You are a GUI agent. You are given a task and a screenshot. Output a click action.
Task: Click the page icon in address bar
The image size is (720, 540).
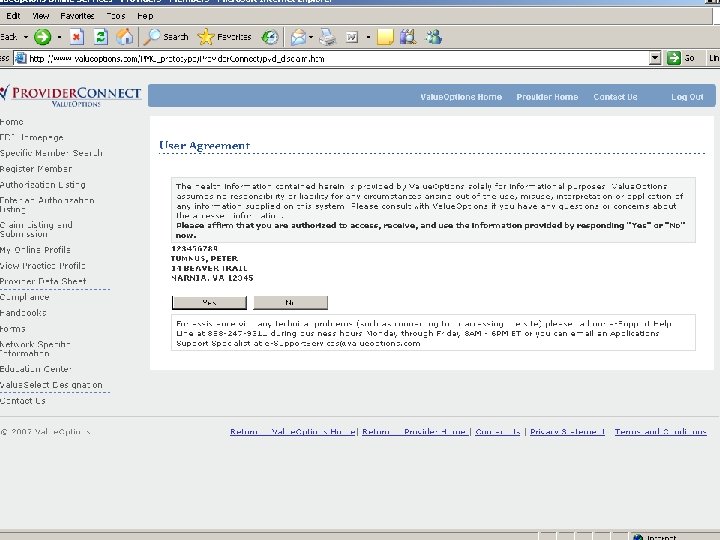click(21, 58)
